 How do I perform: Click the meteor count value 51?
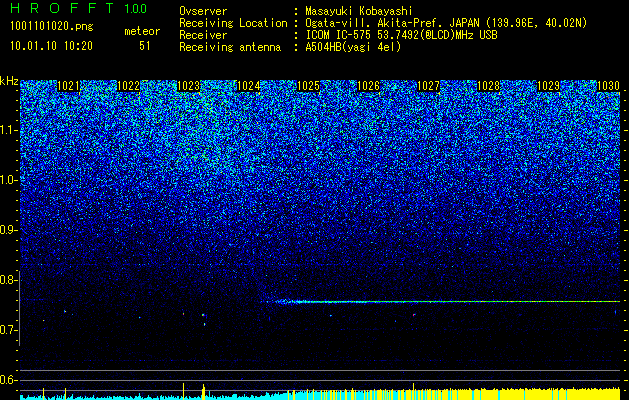click(x=144, y=46)
